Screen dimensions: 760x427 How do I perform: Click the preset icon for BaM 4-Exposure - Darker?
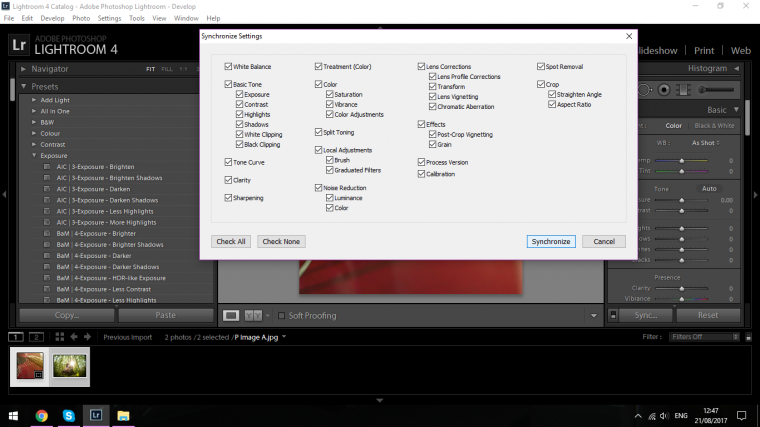click(47, 255)
